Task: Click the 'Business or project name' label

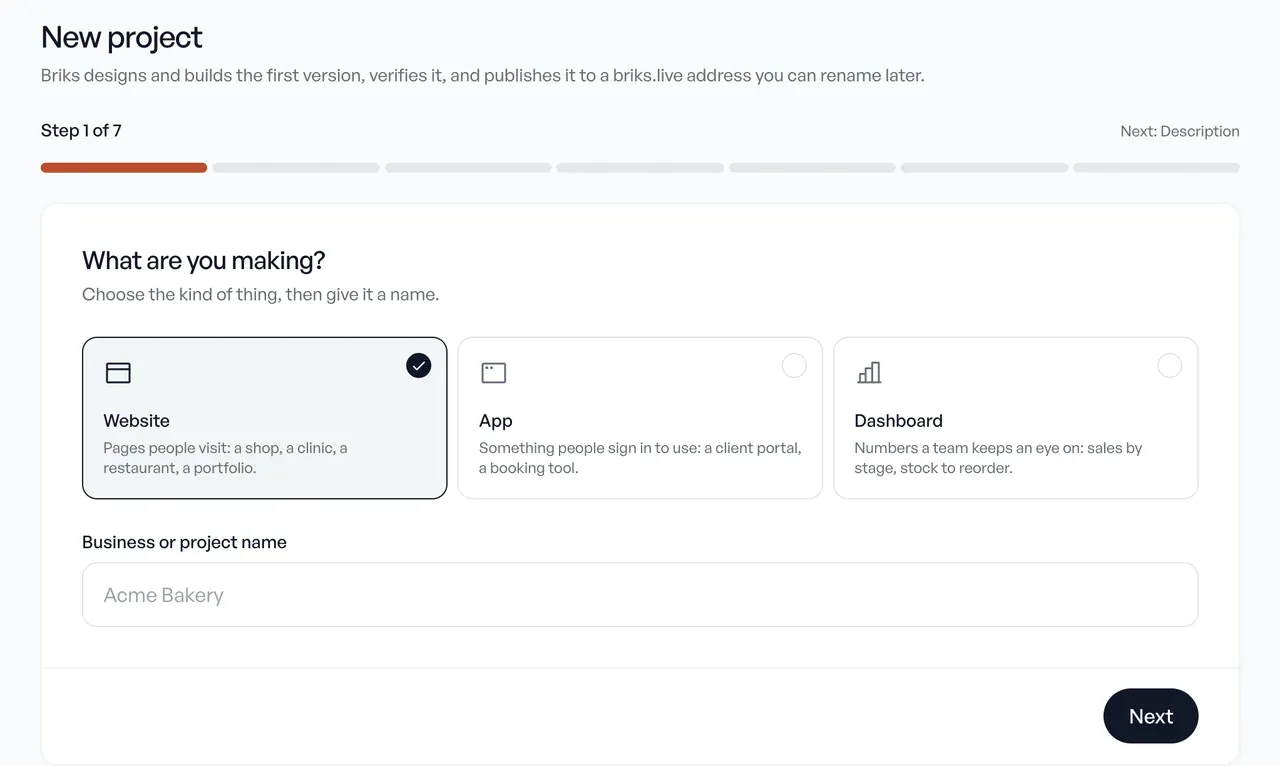Action: [184, 542]
